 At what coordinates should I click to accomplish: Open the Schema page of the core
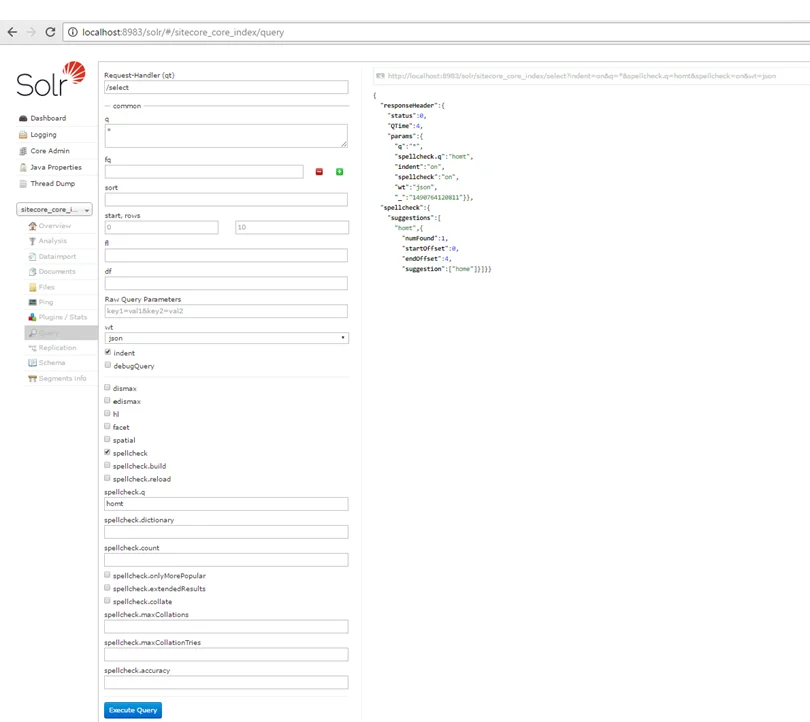tap(52, 363)
